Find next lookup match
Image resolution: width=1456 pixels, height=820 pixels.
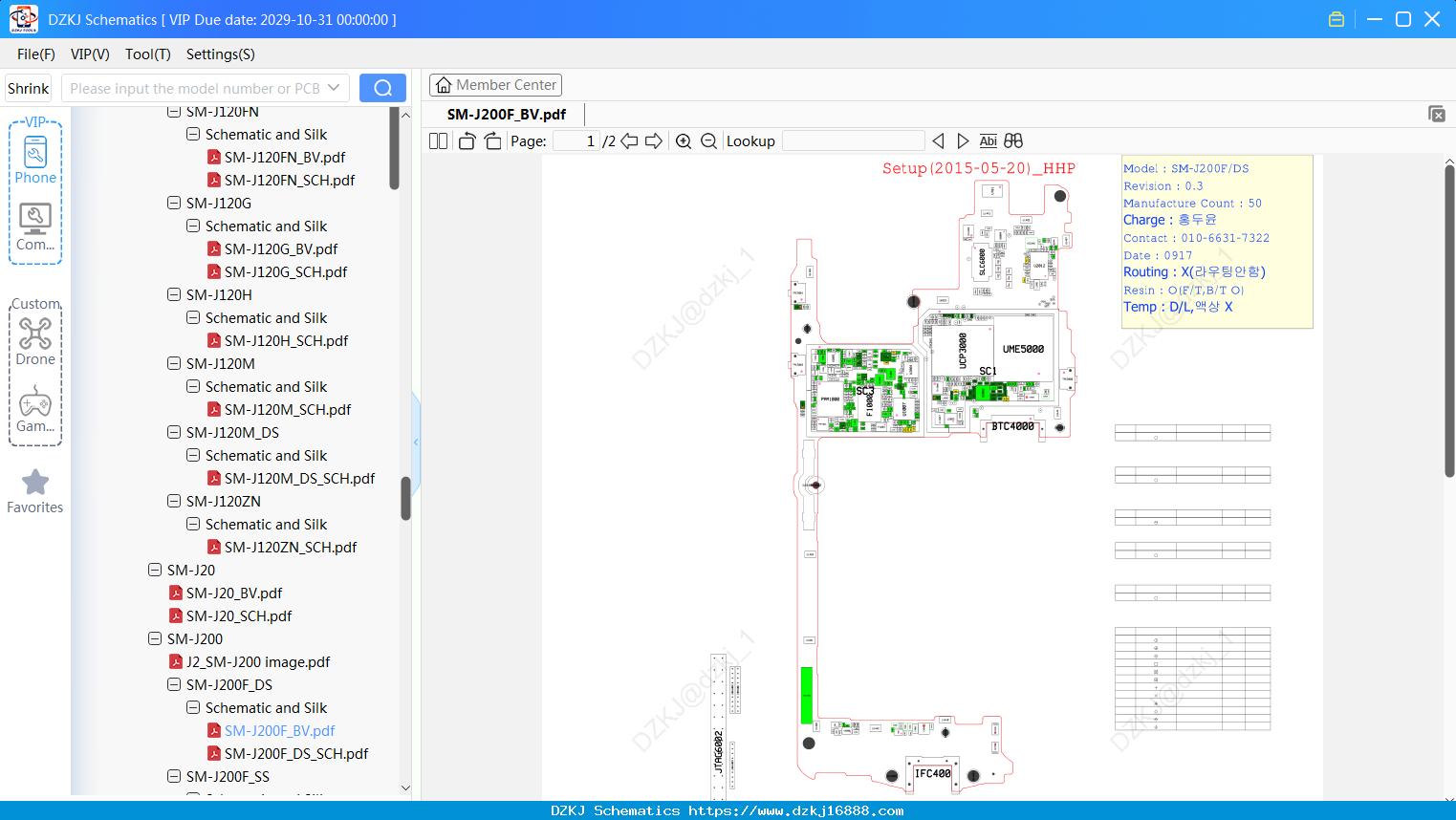click(963, 141)
